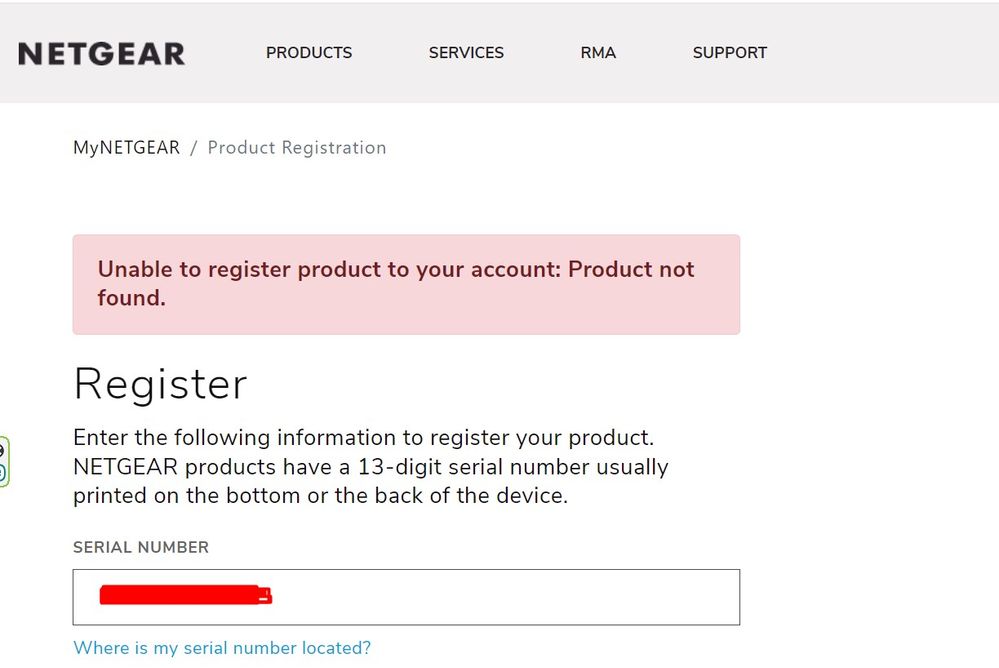Open 'Where is my serial number located?' link
The width and height of the screenshot is (999, 668).
[x=222, y=648]
